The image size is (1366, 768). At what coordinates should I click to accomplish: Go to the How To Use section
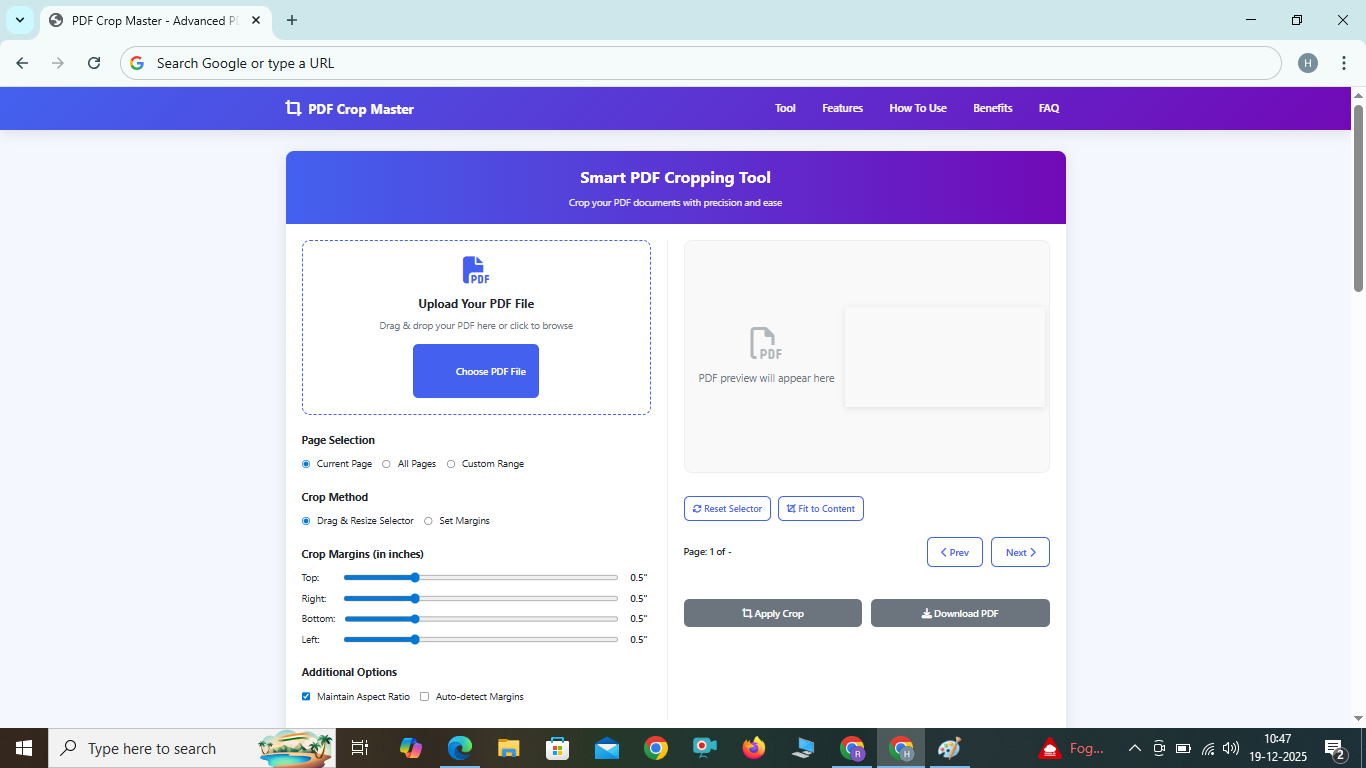point(917,108)
